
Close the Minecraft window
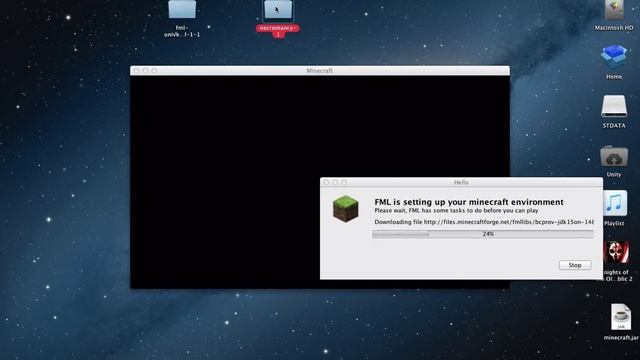[136, 71]
